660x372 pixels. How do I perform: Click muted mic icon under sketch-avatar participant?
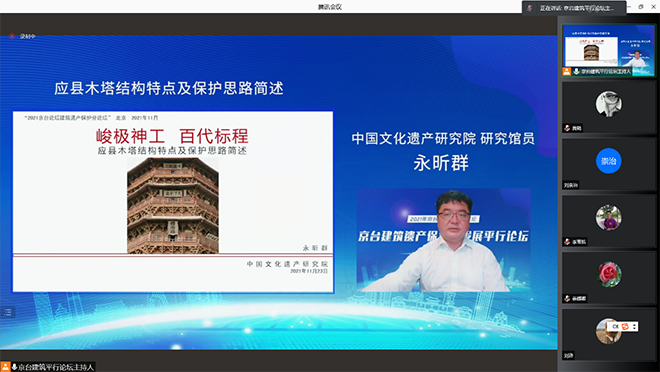(567, 128)
